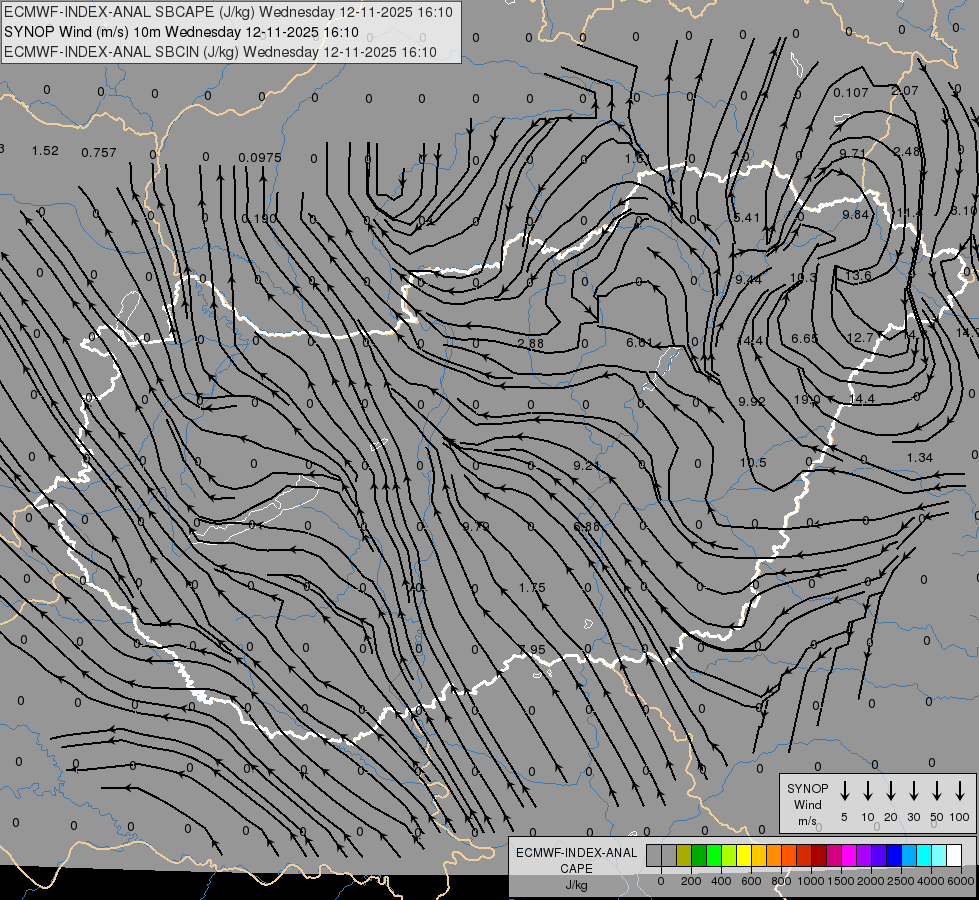Click the SYNOP Wind m/s legend label
This screenshot has height=900, width=979.
(x=807, y=805)
